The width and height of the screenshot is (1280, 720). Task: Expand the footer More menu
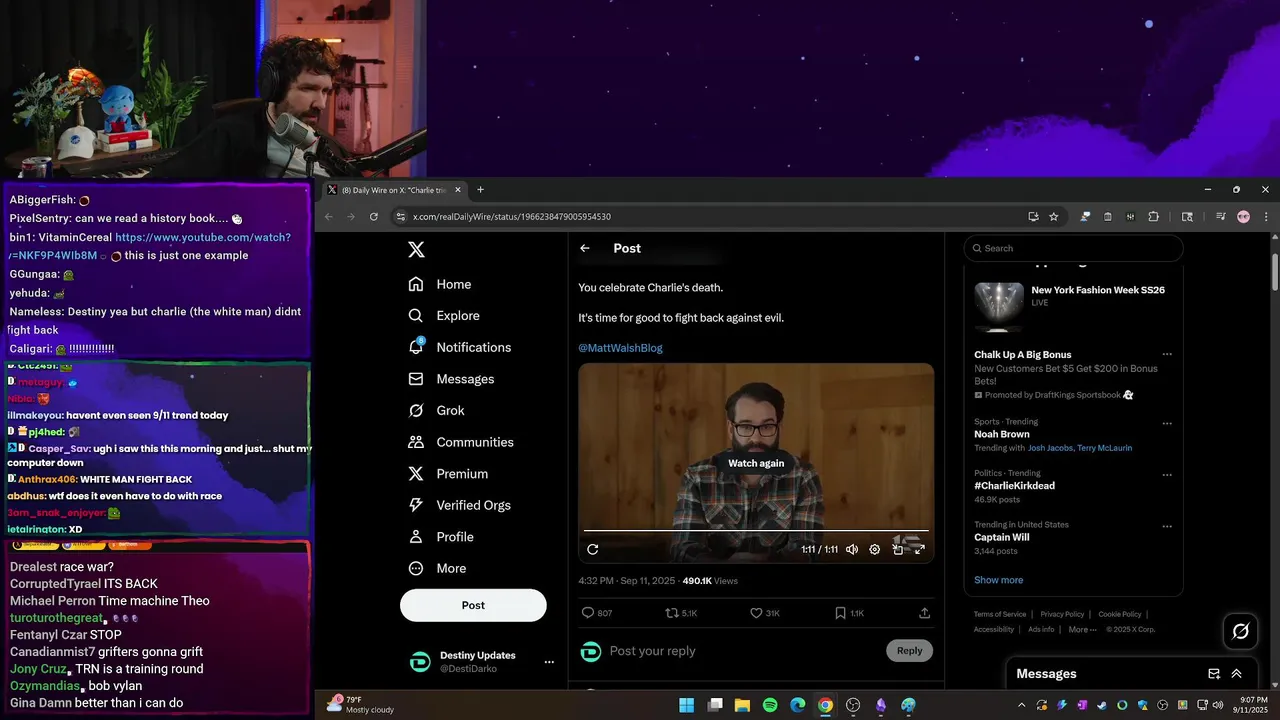[1083, 630]
